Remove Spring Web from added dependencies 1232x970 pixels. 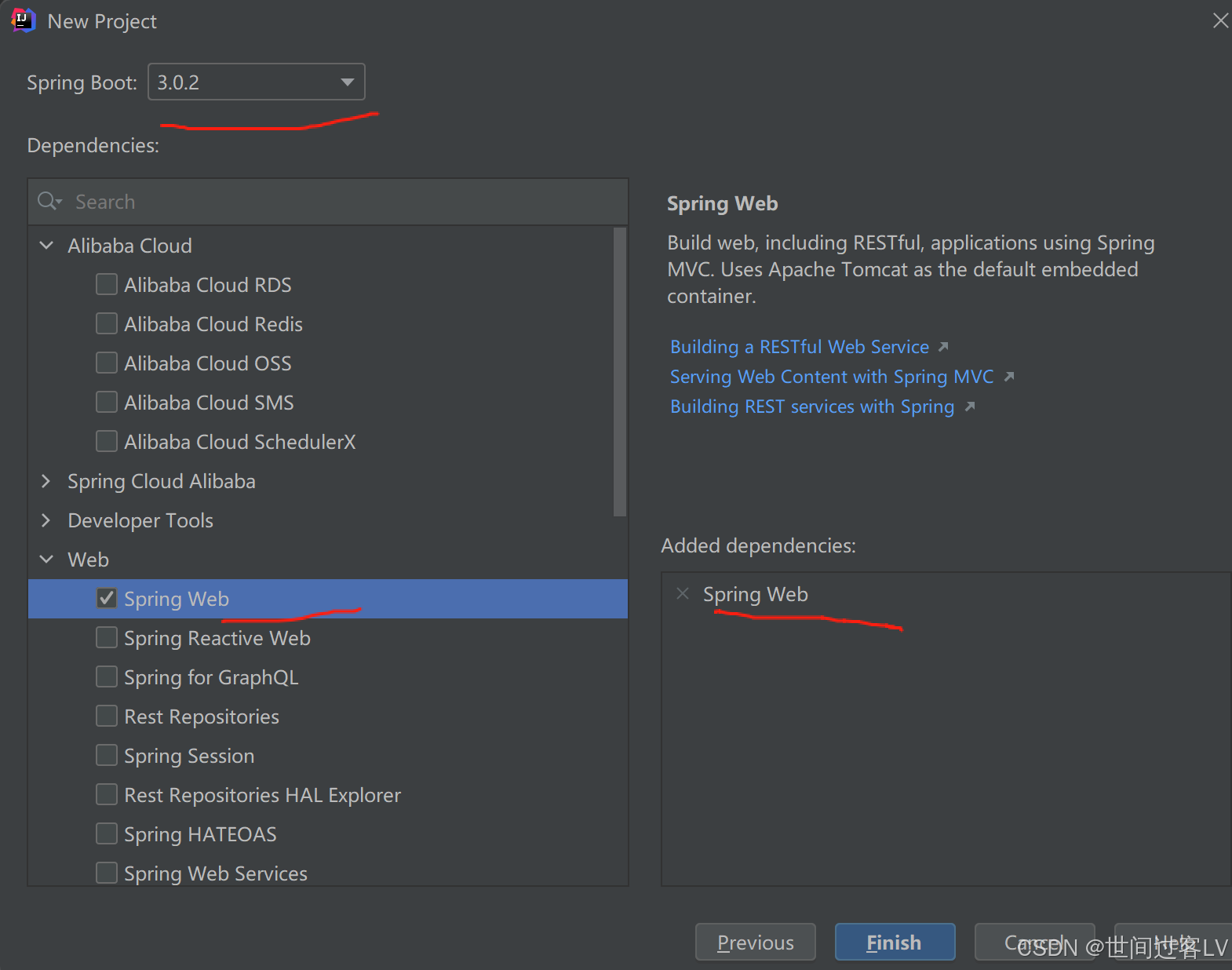(683, 594)
